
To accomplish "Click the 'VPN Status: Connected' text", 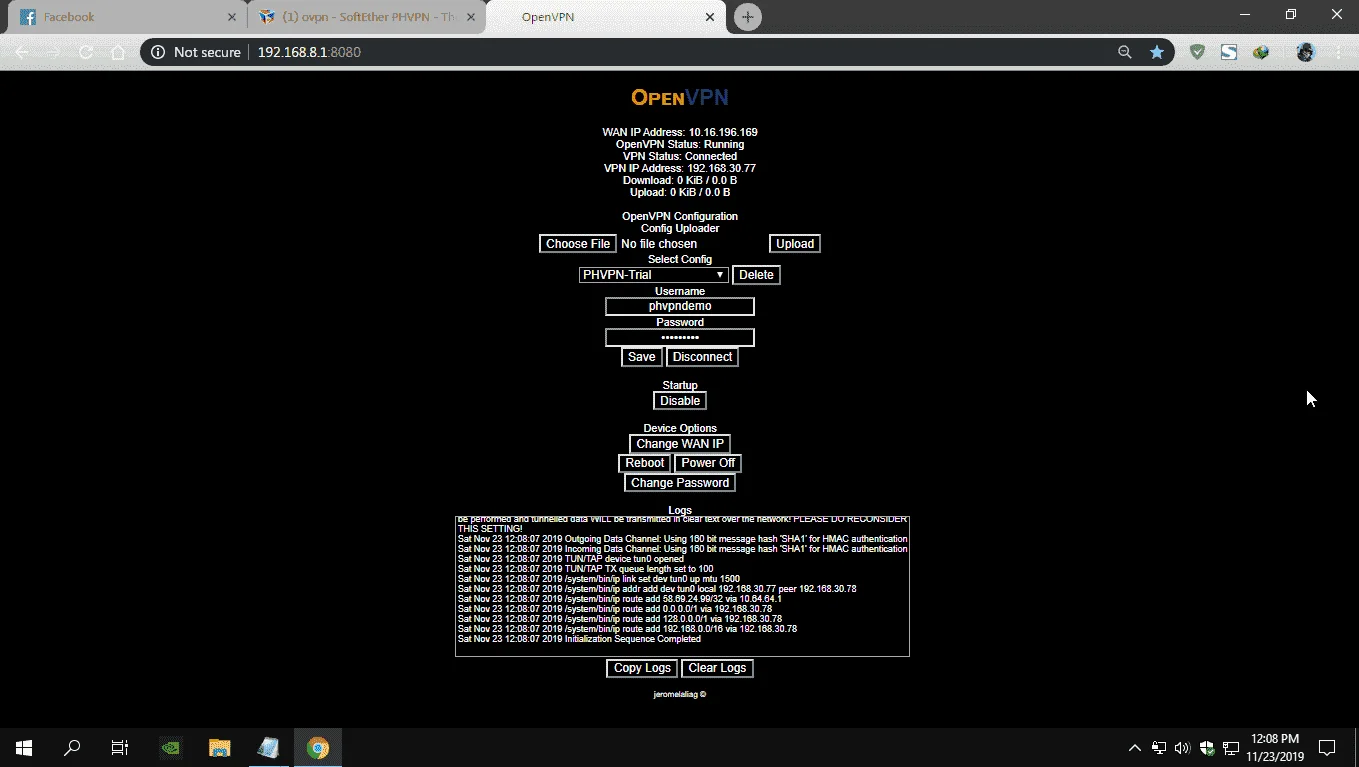I will (x=680, y=156).
